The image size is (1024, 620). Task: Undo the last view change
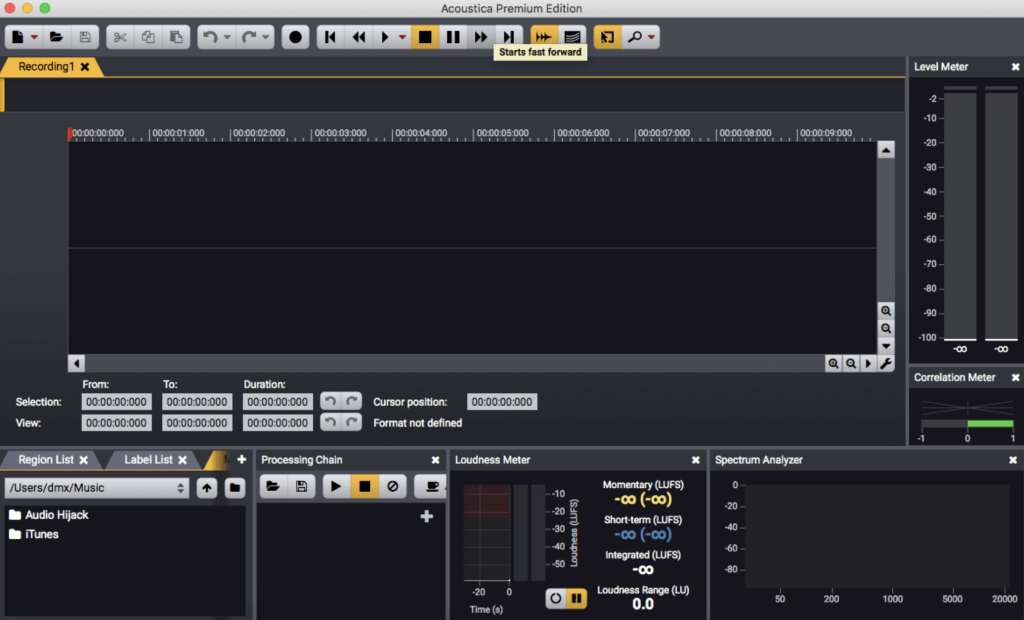point(330,422)
